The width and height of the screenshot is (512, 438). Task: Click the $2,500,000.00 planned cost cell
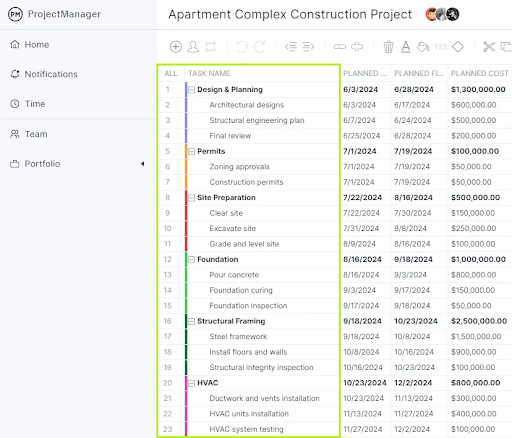(479, 321)
